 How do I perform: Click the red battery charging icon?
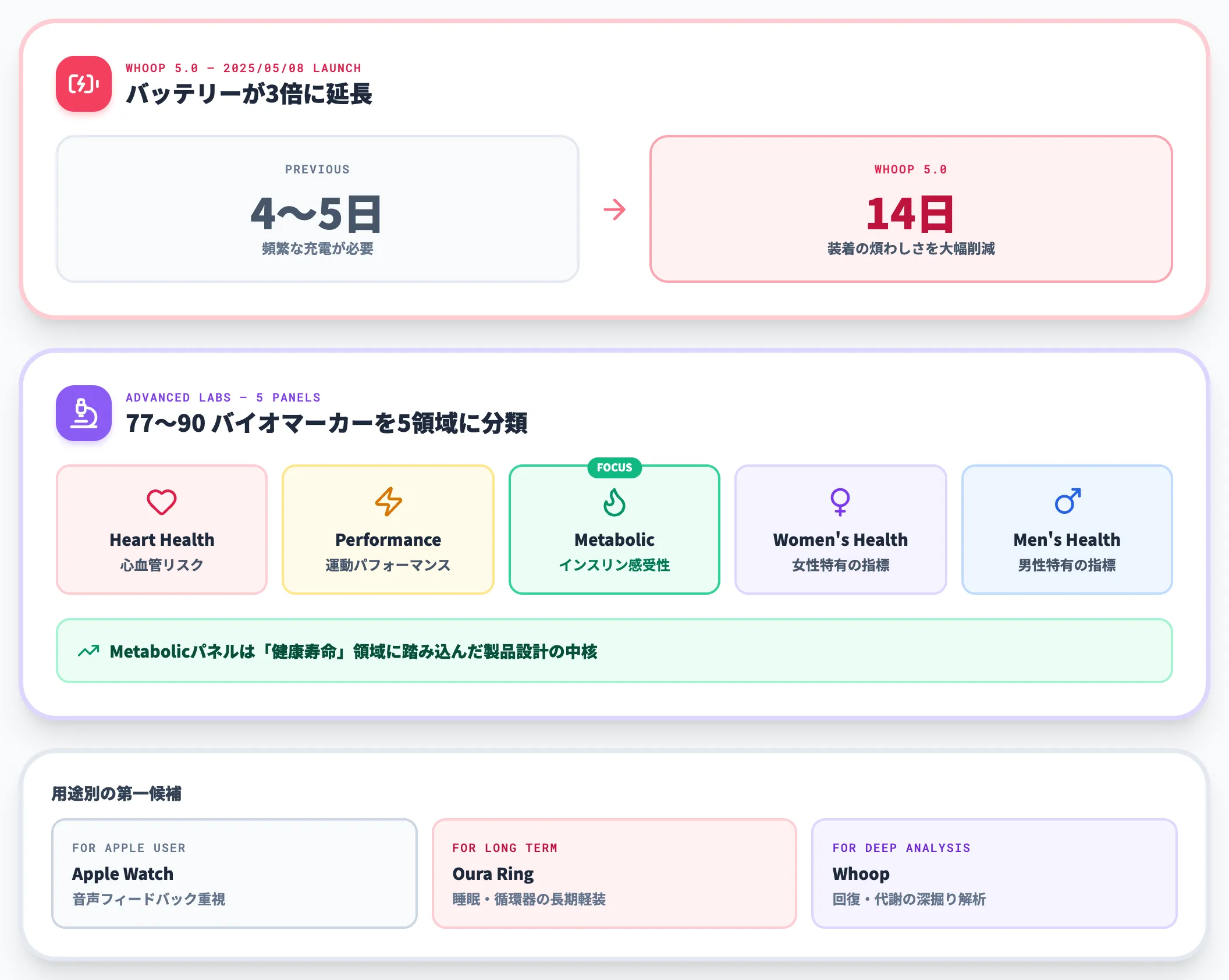click(x=84, y=84)
